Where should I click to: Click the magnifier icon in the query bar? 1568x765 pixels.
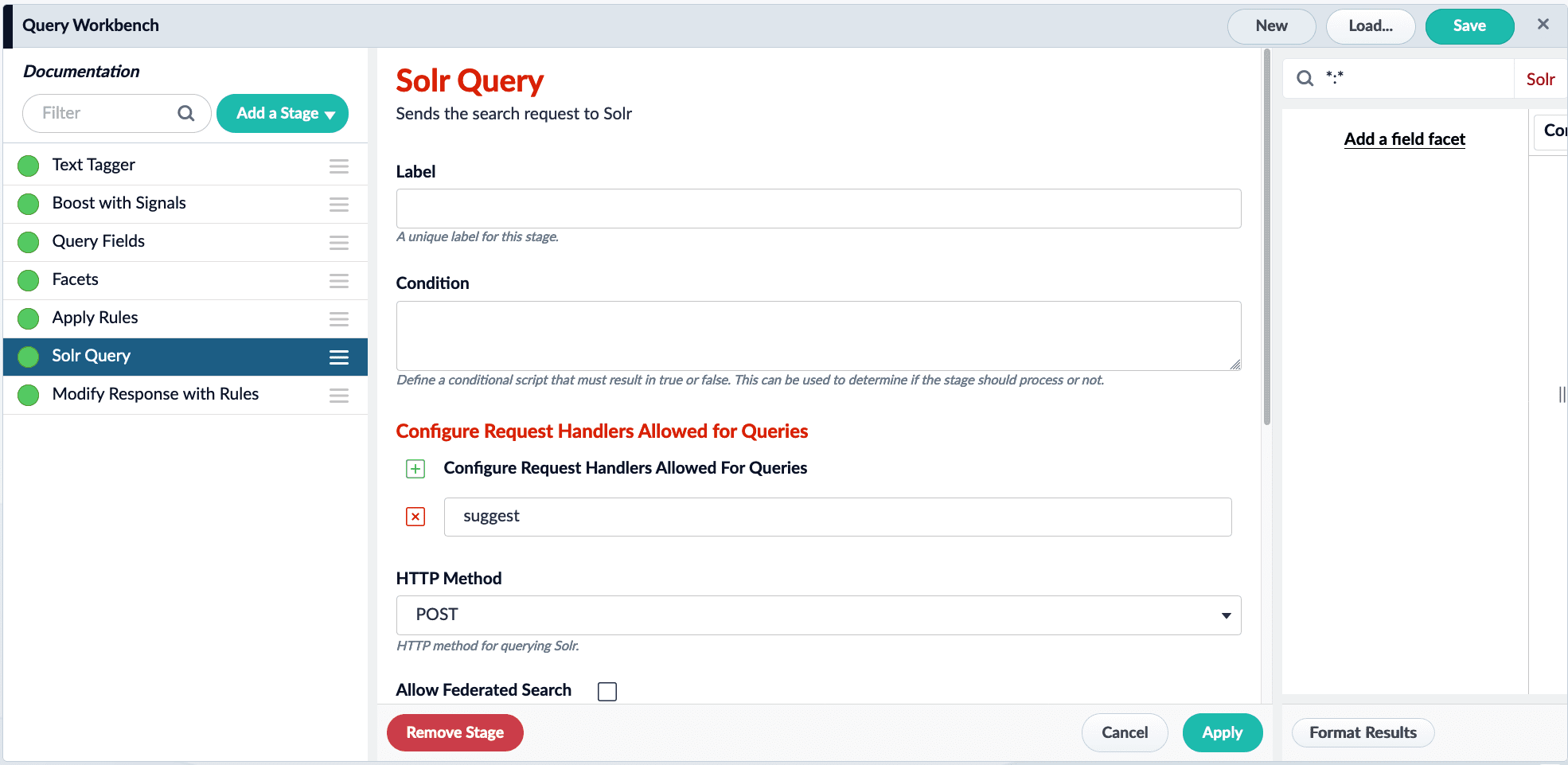click(x=1305, y=78)
